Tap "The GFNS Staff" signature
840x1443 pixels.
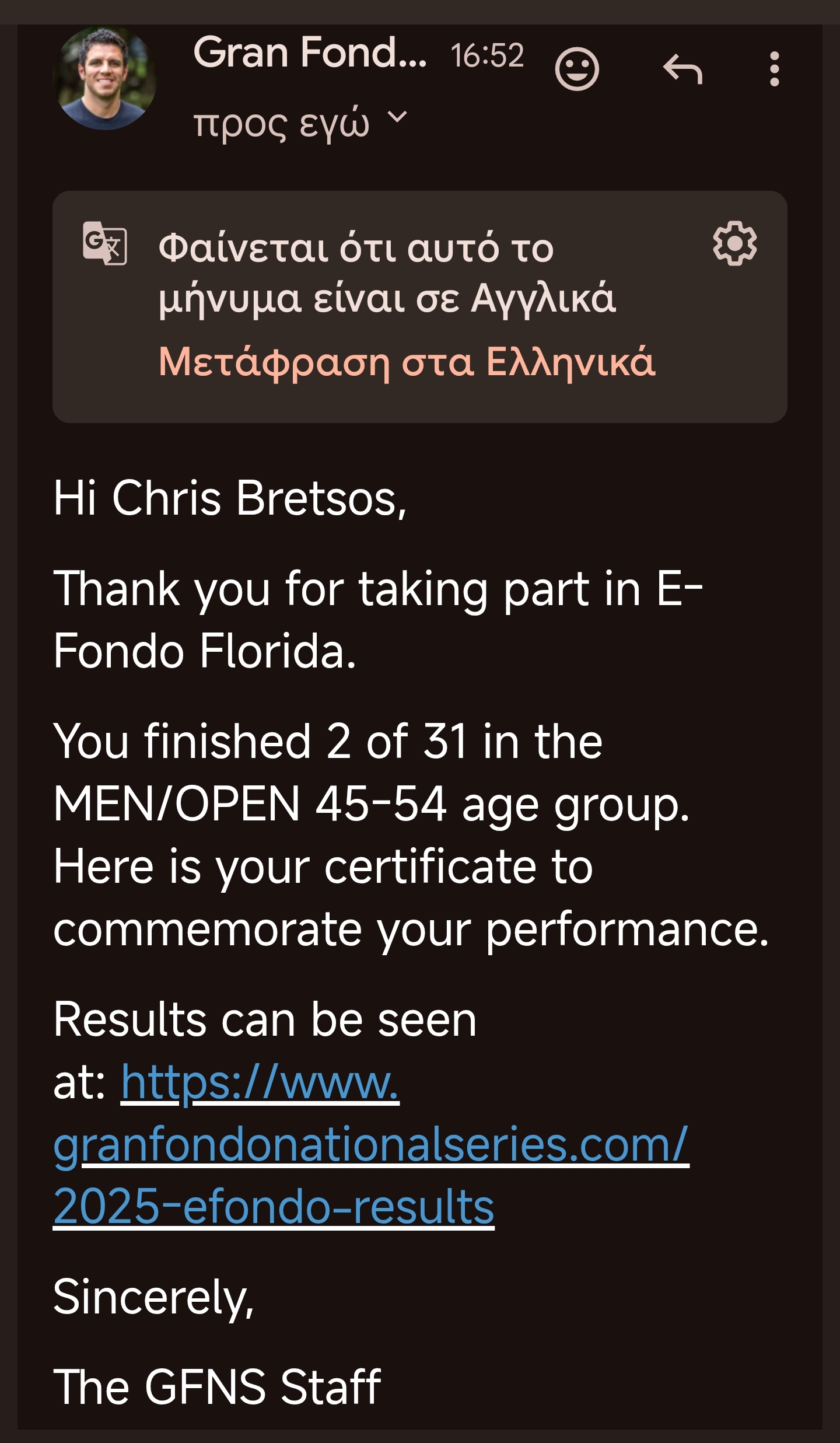click(x=217, y=1387)
